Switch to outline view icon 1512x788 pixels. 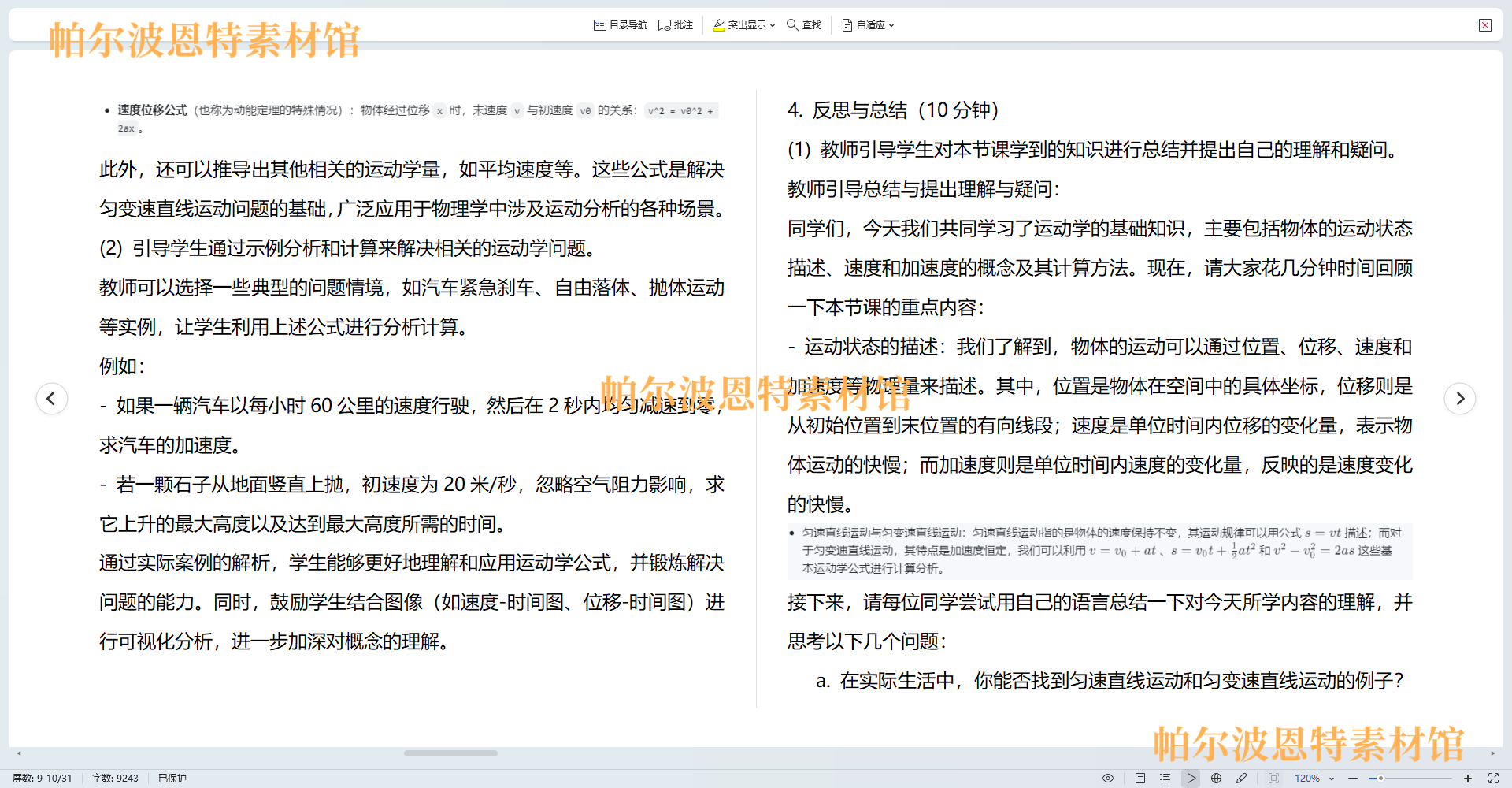coord(1165,779)
